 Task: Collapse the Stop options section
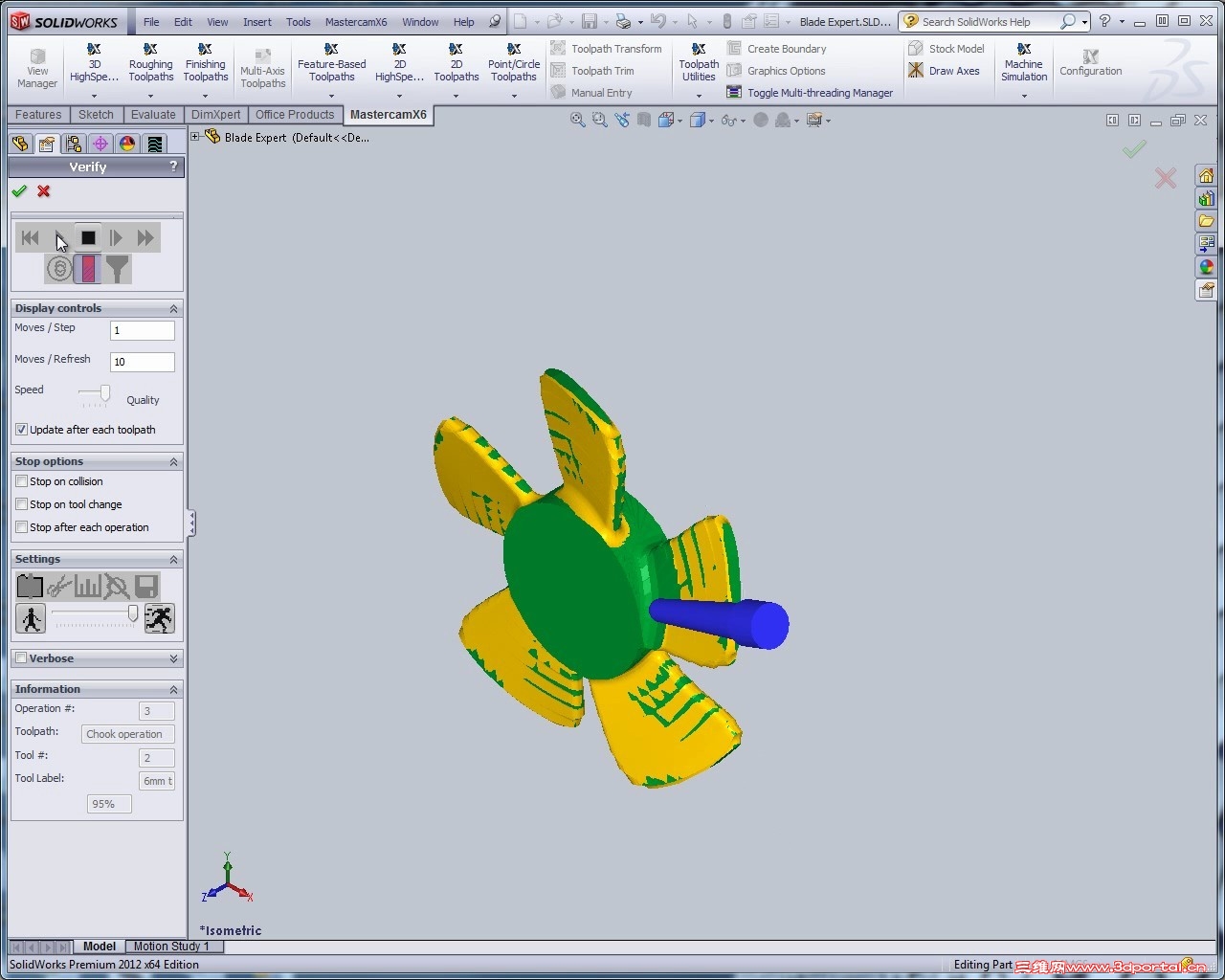pos(173,461)
